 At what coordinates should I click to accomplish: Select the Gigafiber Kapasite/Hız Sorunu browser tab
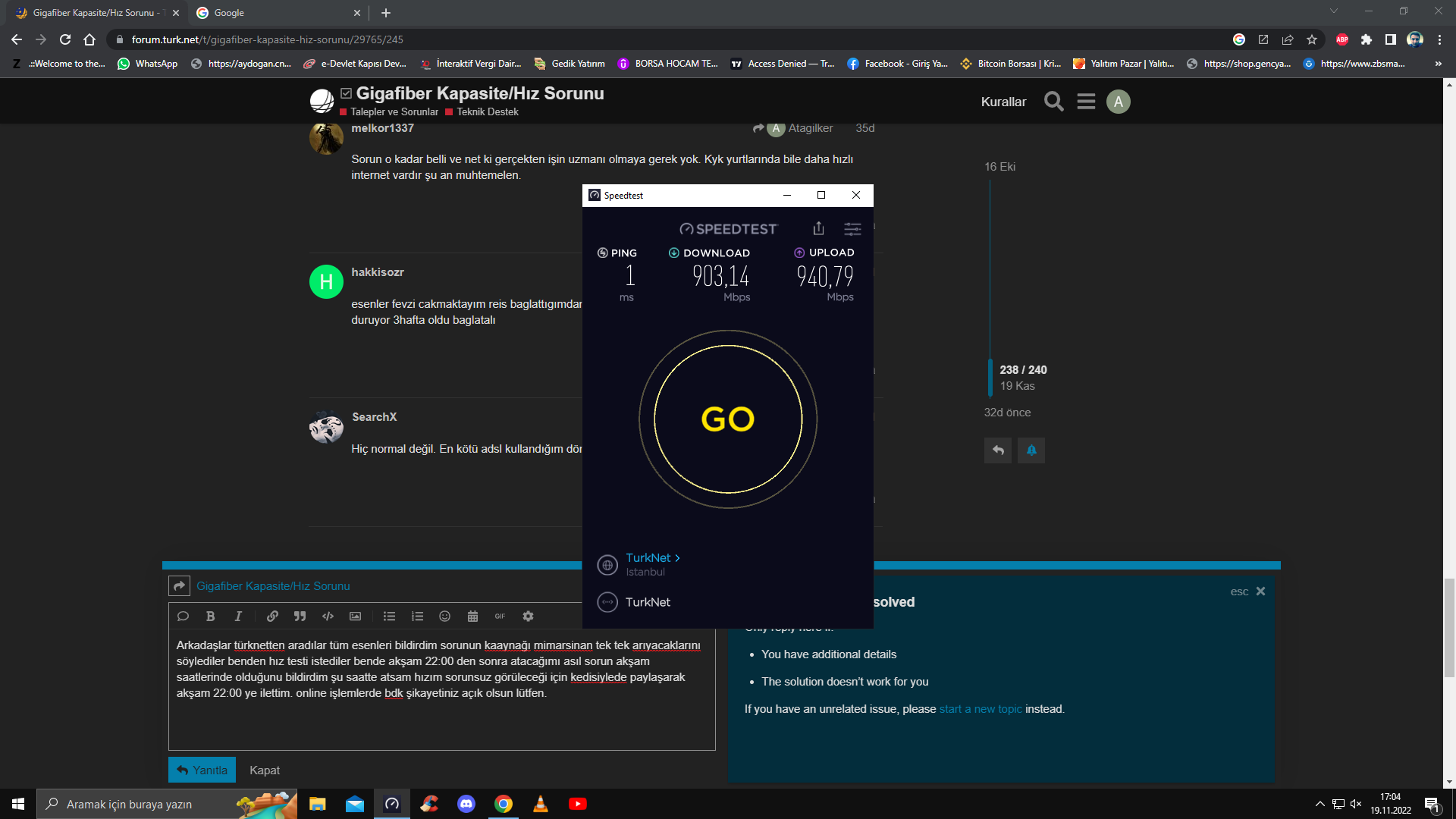click(97, 13)
